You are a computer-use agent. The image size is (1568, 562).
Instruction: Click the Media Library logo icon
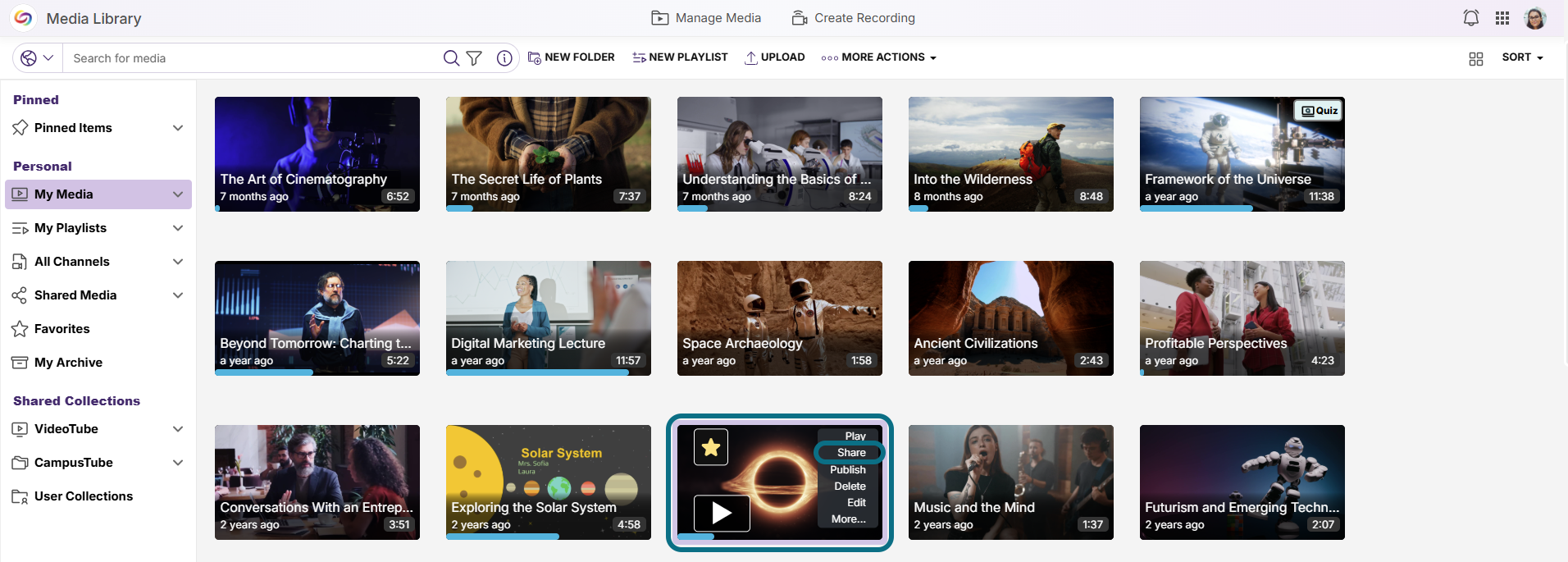pos(23,18)
